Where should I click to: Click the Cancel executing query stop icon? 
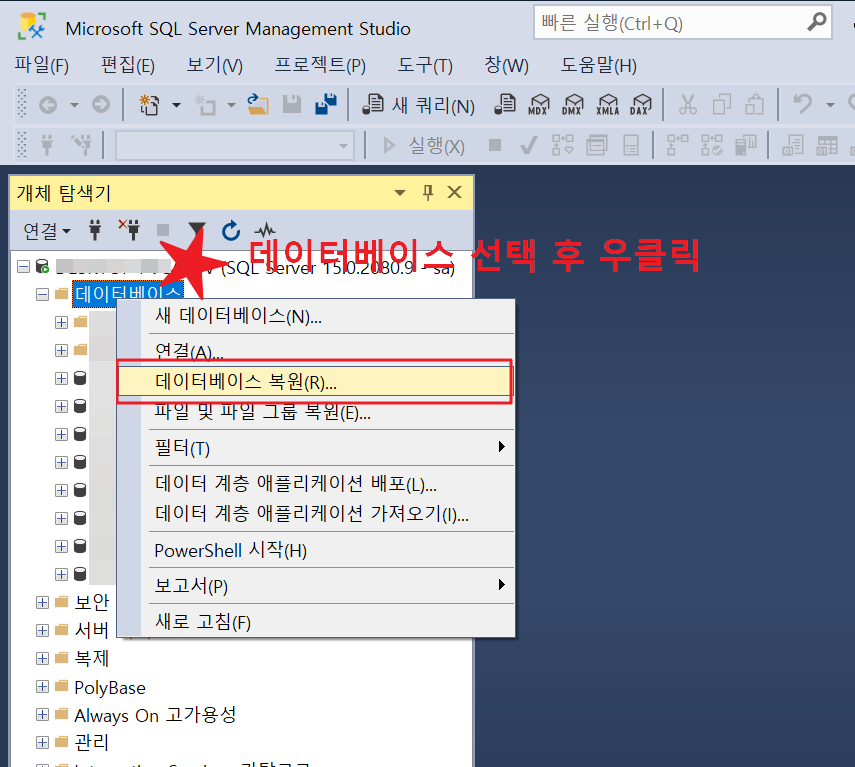pos(495,145)
